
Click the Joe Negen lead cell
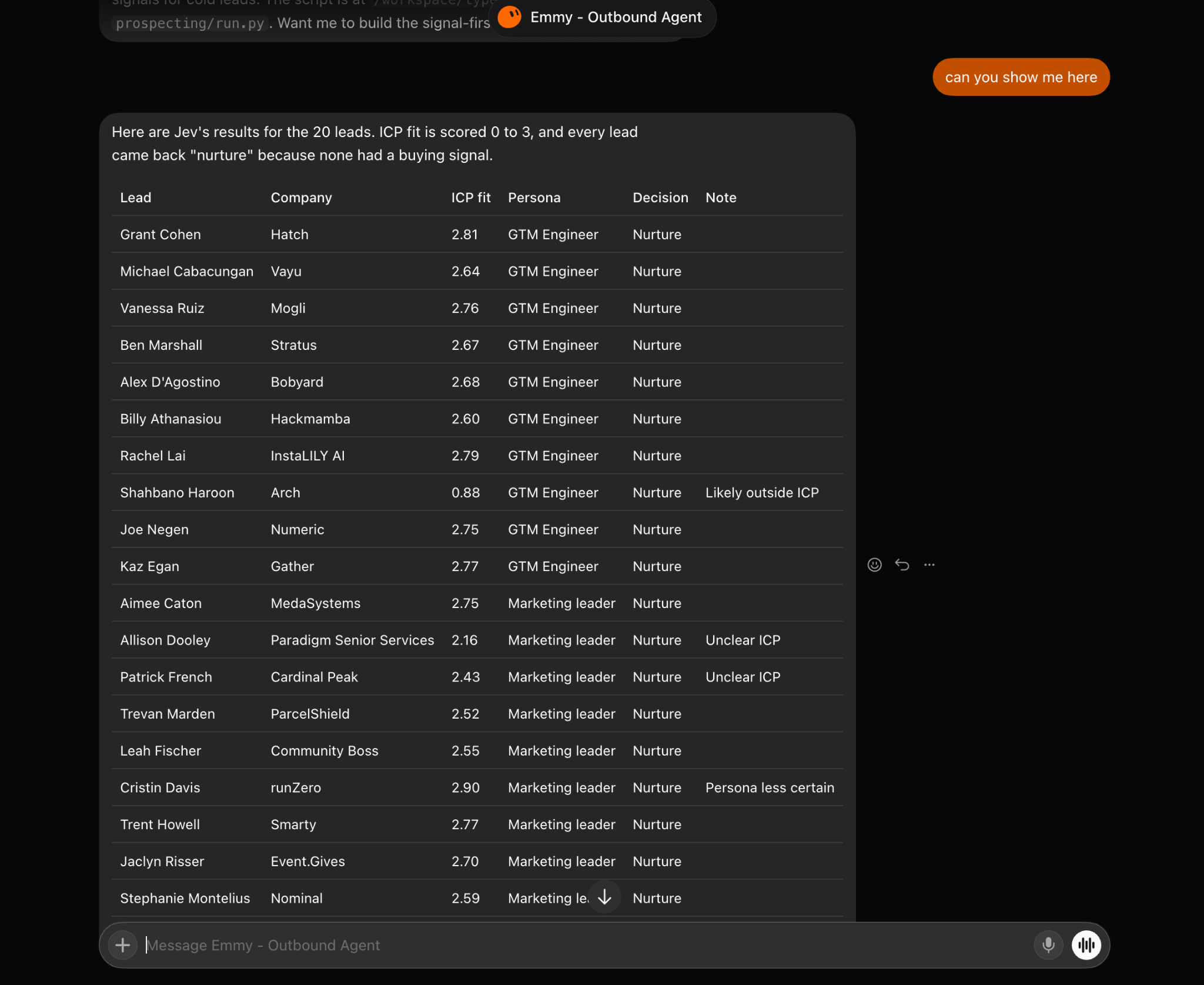pos(155,530)
